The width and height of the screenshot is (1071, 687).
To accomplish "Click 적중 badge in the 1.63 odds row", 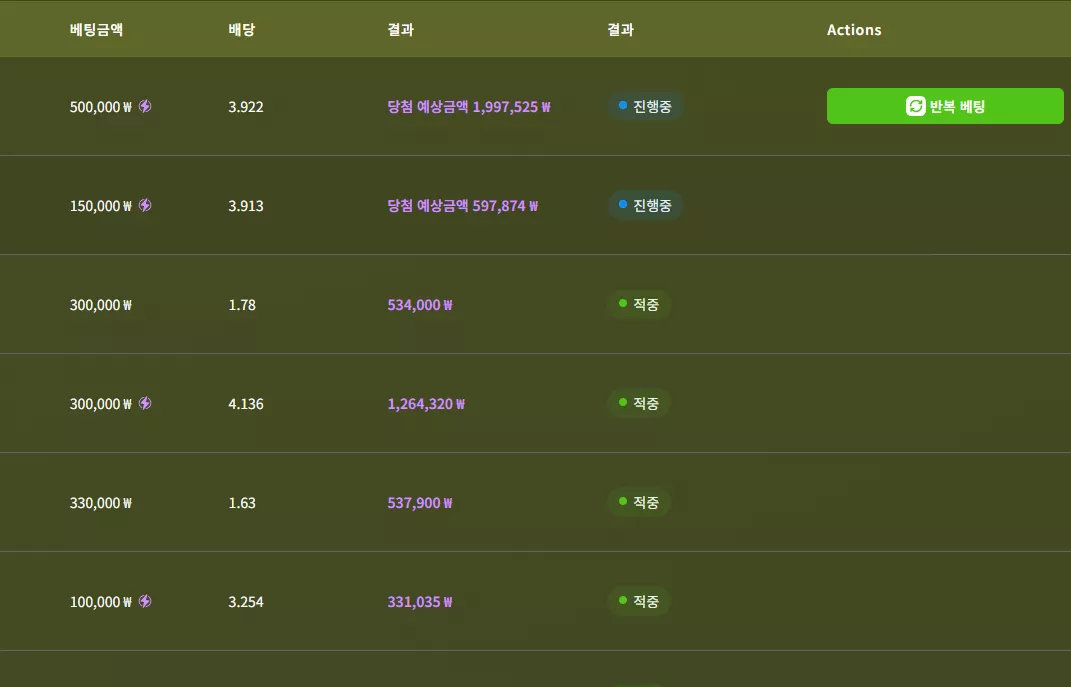I will 639,502.
